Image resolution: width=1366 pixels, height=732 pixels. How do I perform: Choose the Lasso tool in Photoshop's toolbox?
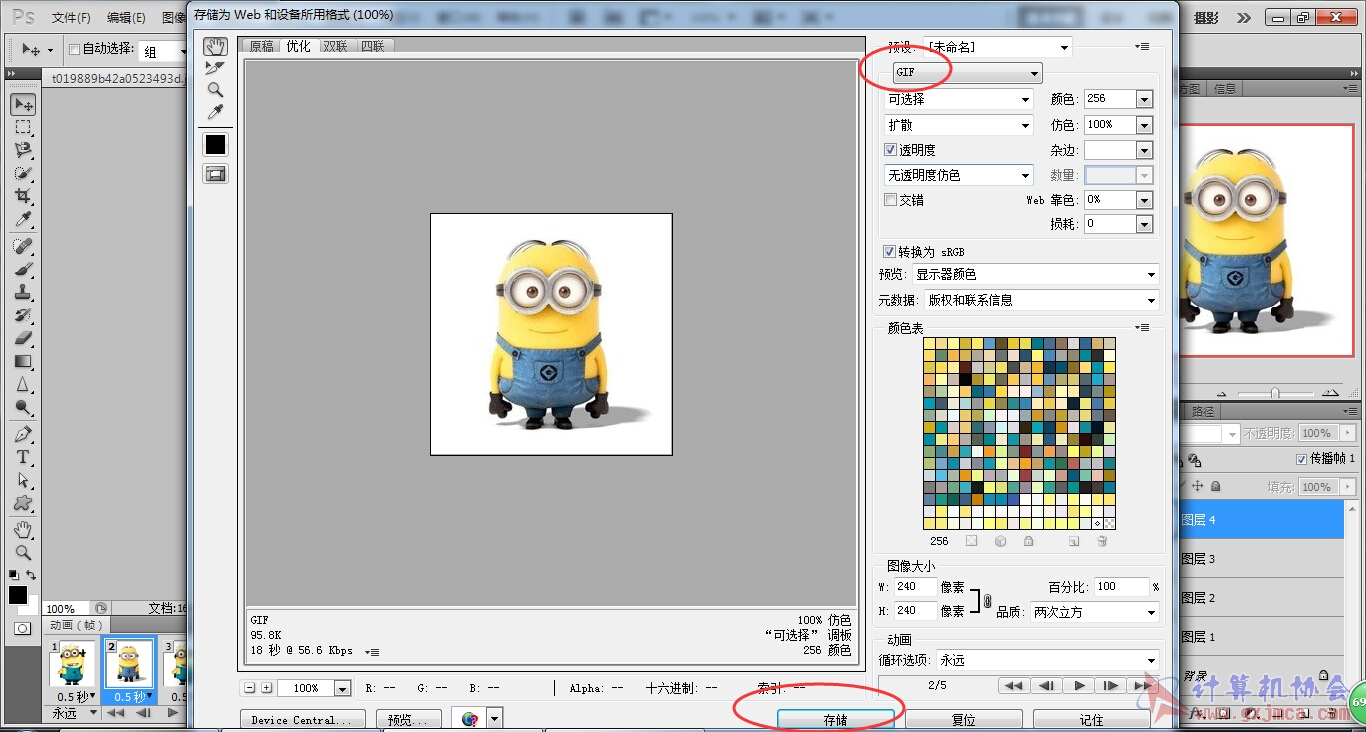(x=23, y=150)
